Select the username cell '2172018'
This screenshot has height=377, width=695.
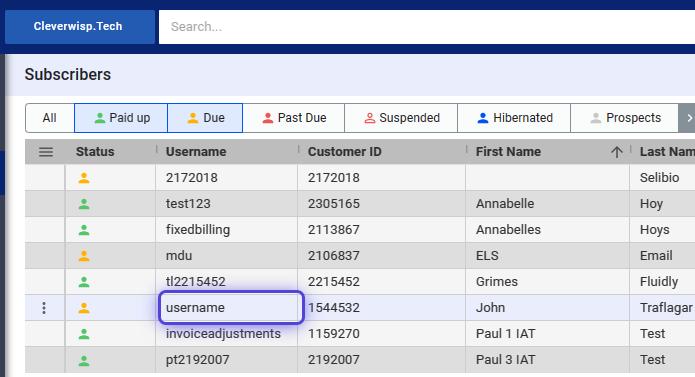[x=226, y=178]
